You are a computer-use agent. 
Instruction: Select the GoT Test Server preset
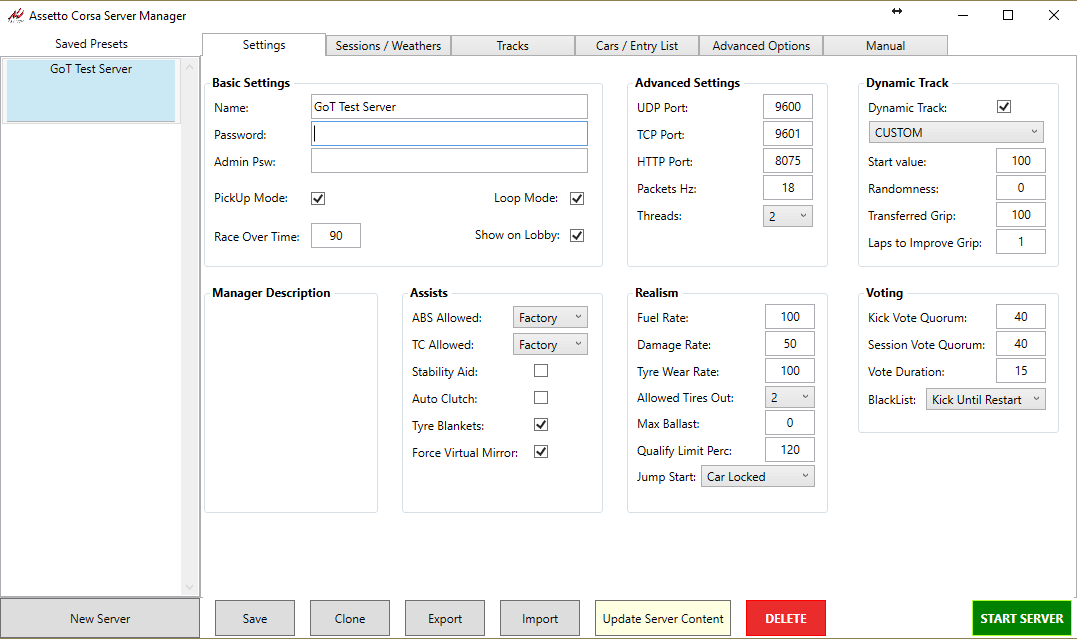pyautogui.click(x=91, y=90)
